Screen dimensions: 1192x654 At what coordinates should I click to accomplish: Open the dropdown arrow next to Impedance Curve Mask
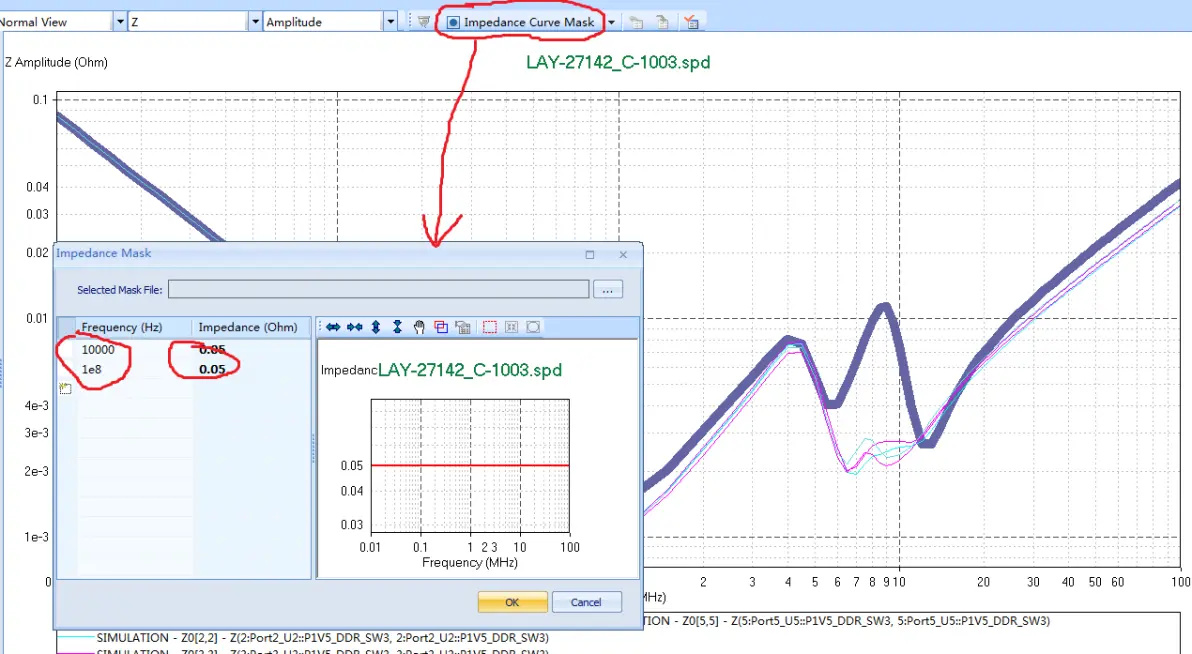coord(611,22)
